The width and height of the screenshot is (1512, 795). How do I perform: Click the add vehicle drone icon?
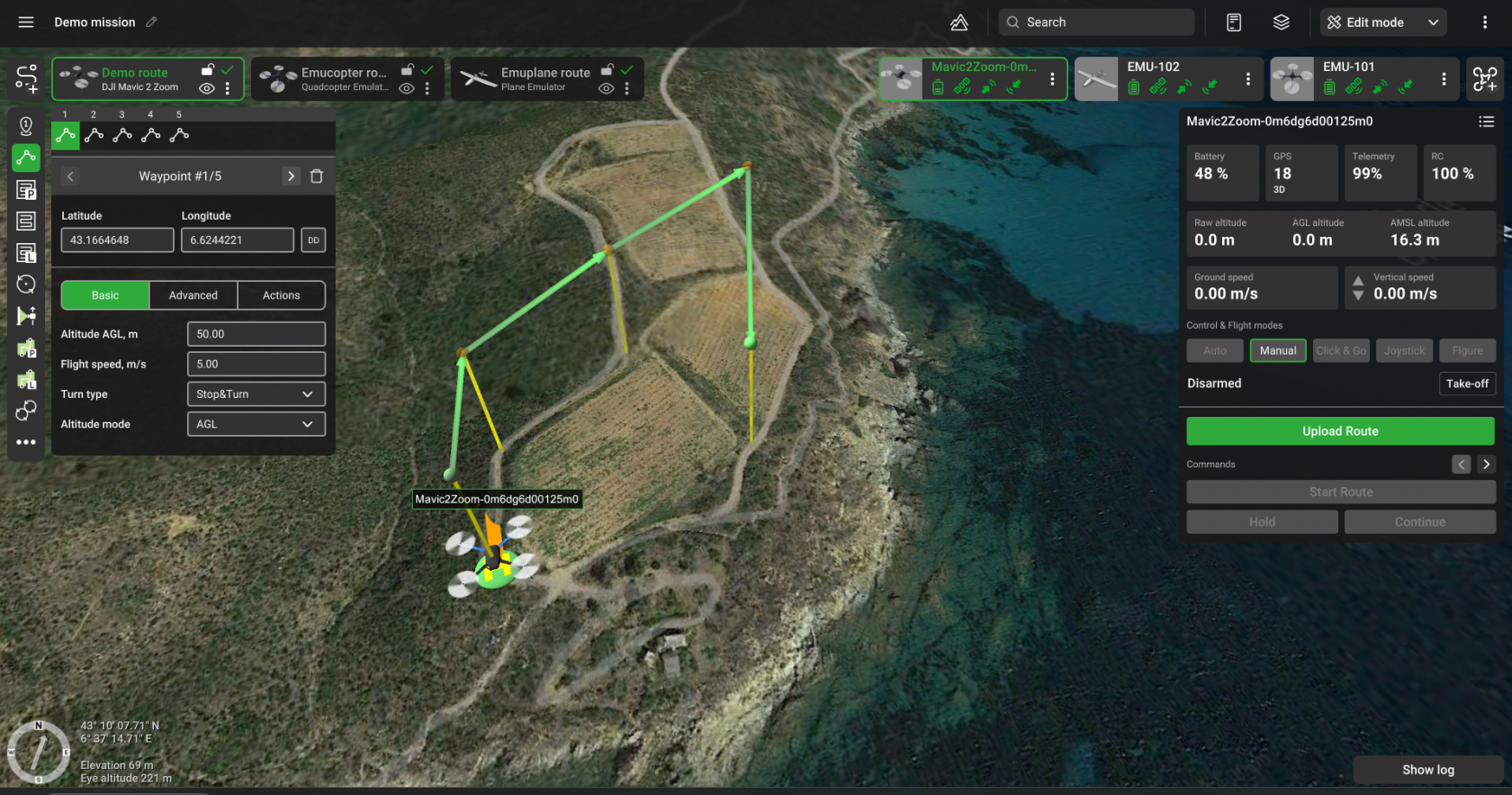[1484, 79]
